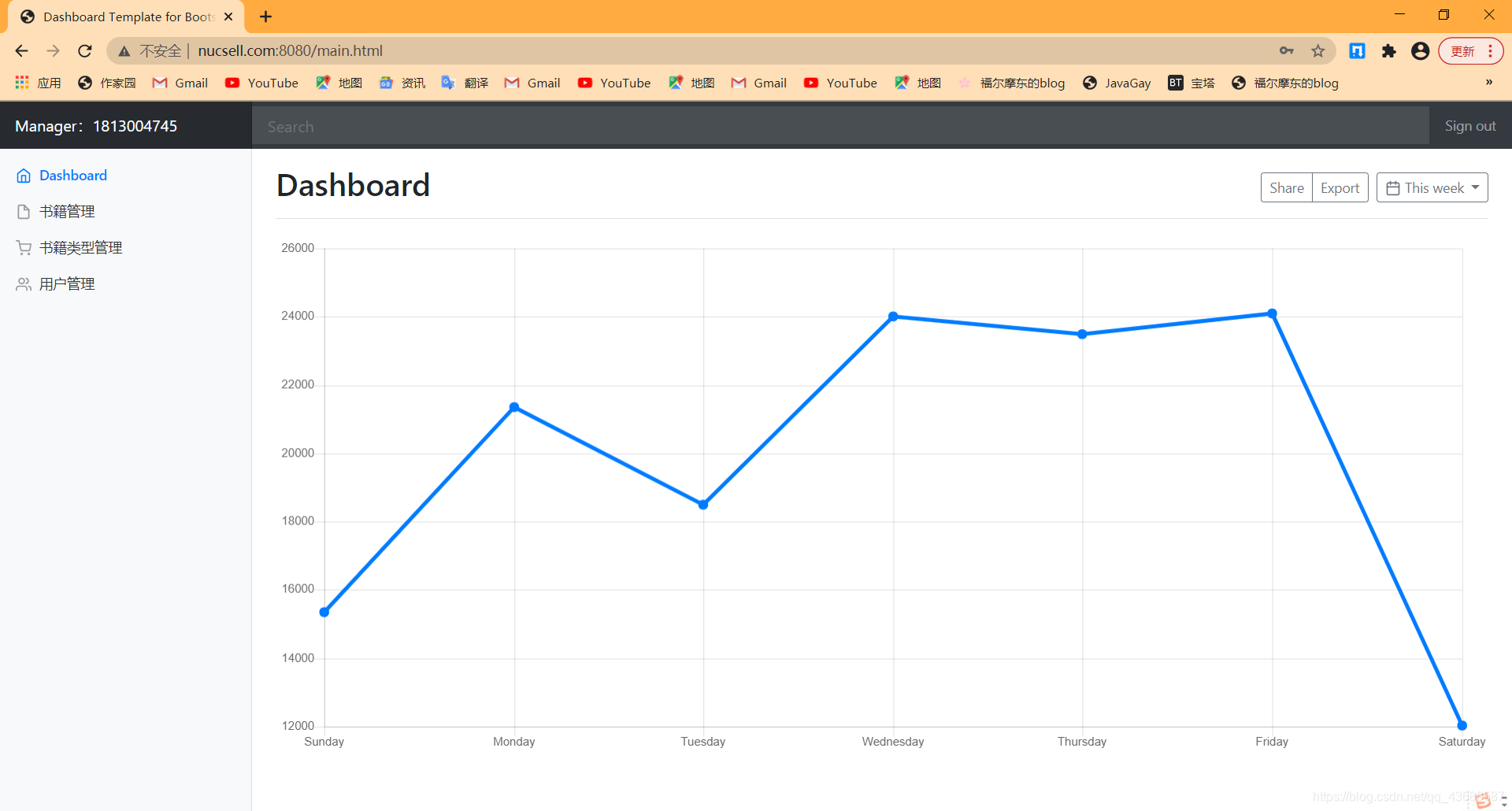Click the saved password key icon
Image resolution: width=1512 pixels, height=811 pixels.
point(1286,50)
